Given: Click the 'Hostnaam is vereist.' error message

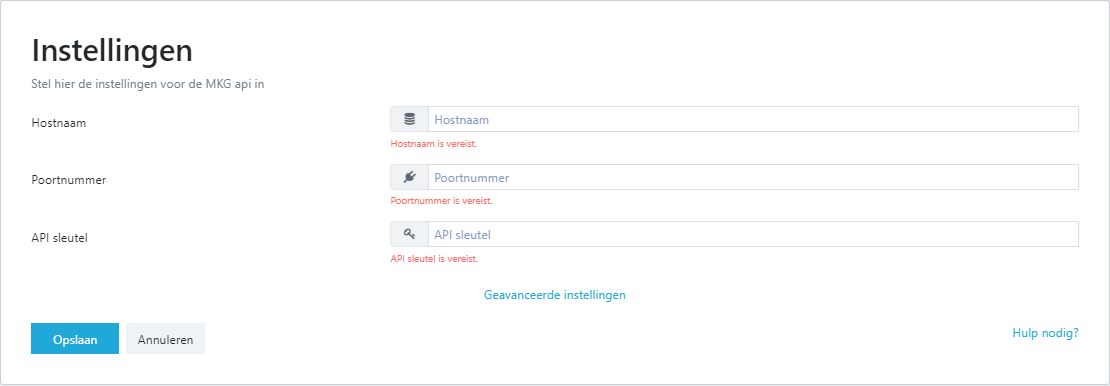Looking at the screenshot, I should pyautogui.click(x=434, y=144).
